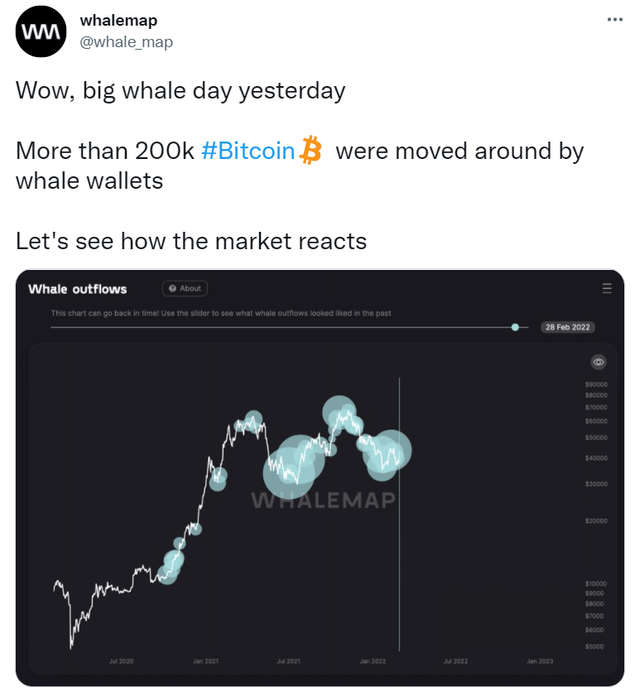Open the chart's hamburger menu
Viewport: 640px width, 688px height.
click(x=607, y=289)
